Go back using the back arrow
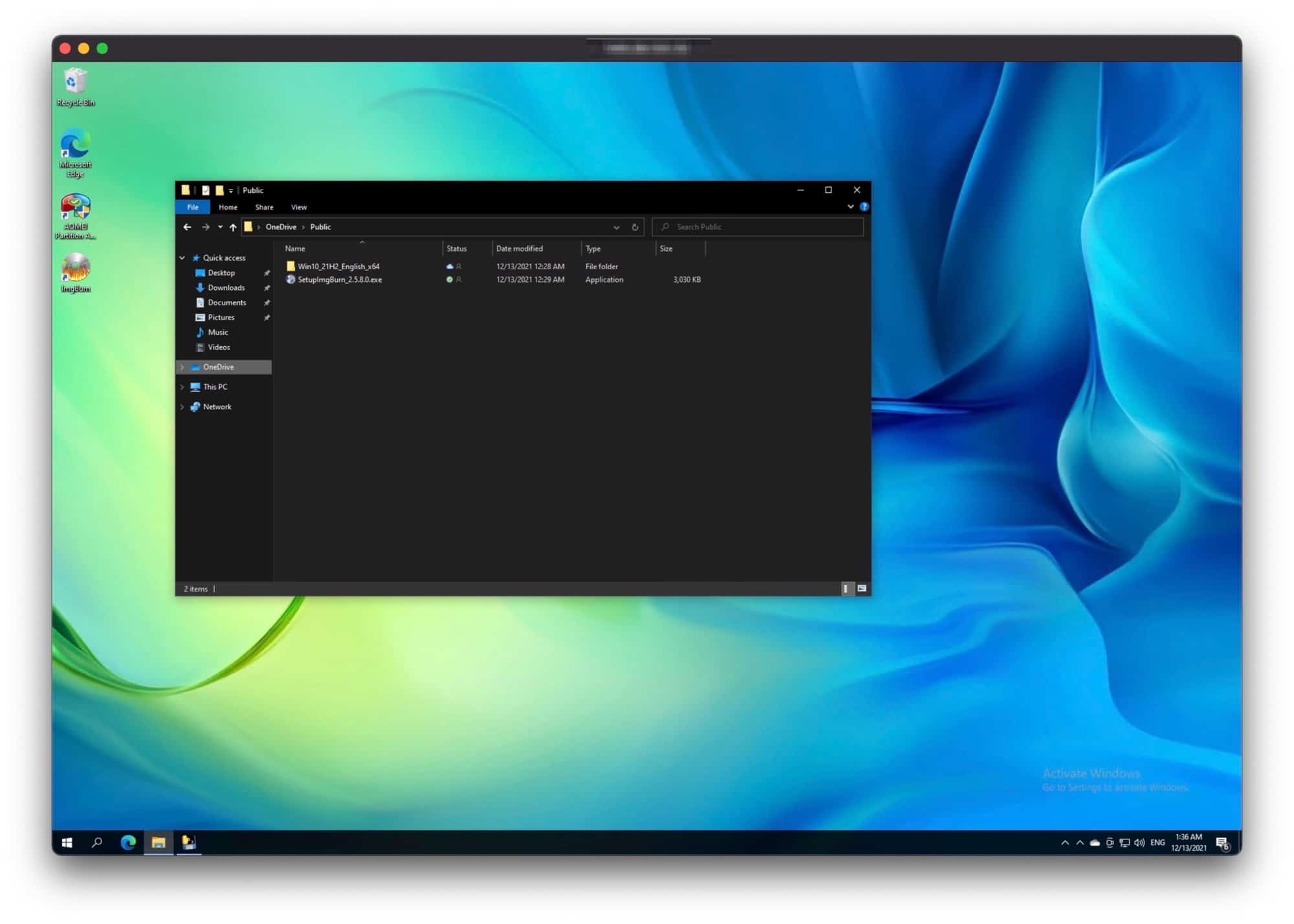This screenshot has height=924, width=1294. [187, 227]
